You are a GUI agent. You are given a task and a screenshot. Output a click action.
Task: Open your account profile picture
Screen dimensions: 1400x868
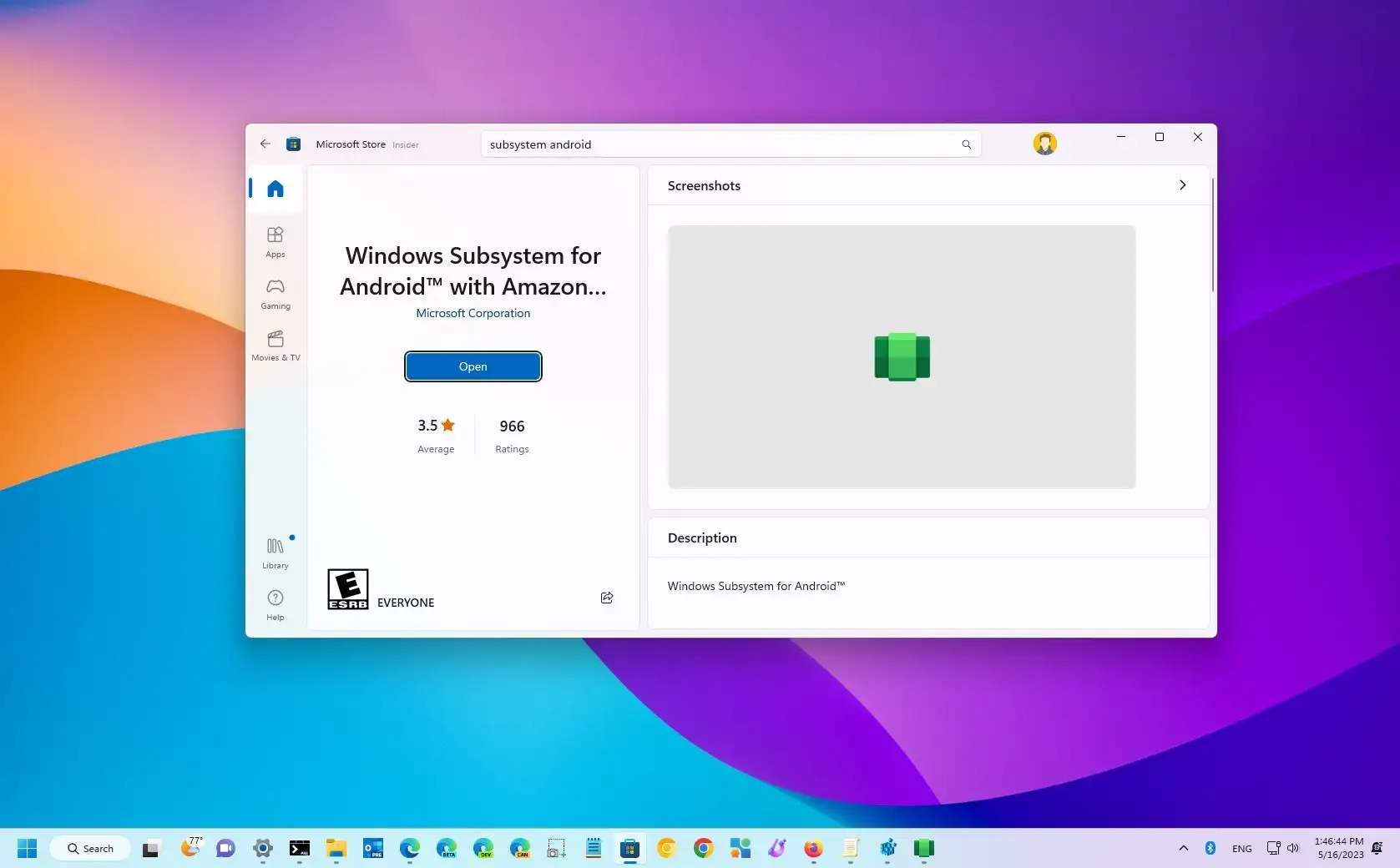(1044, 143)
